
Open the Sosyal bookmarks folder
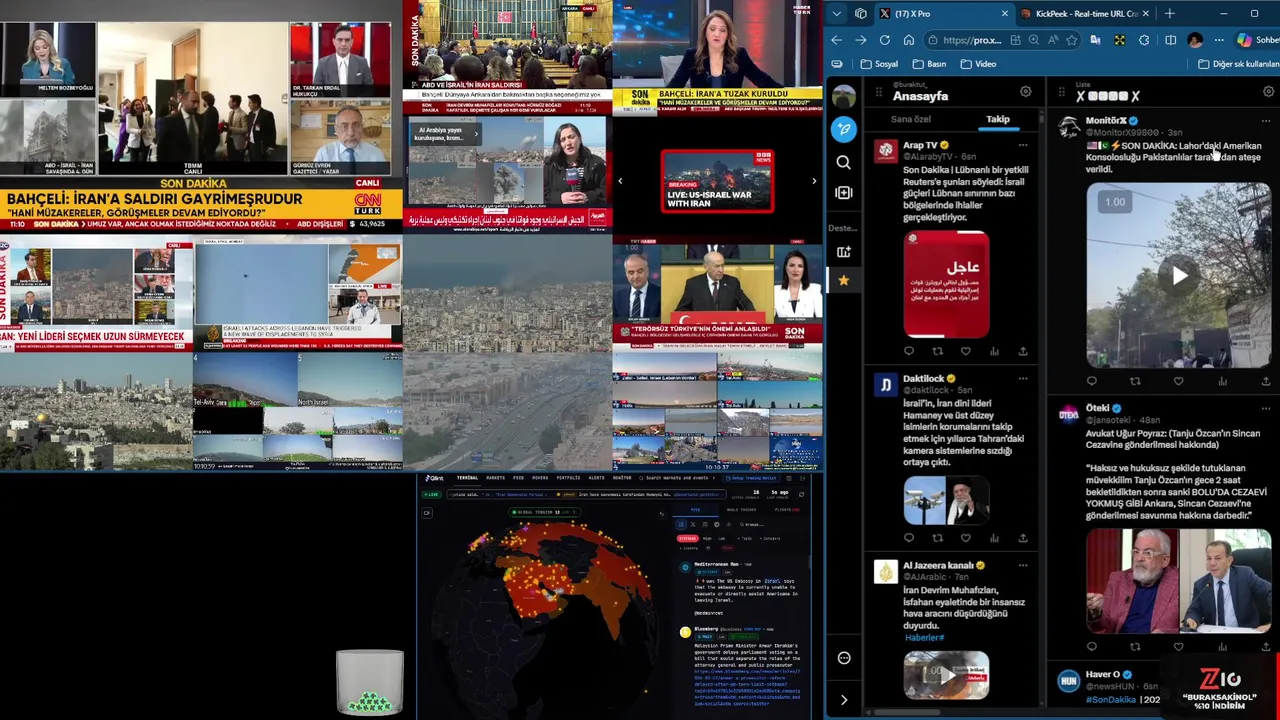tap(879, 64)
